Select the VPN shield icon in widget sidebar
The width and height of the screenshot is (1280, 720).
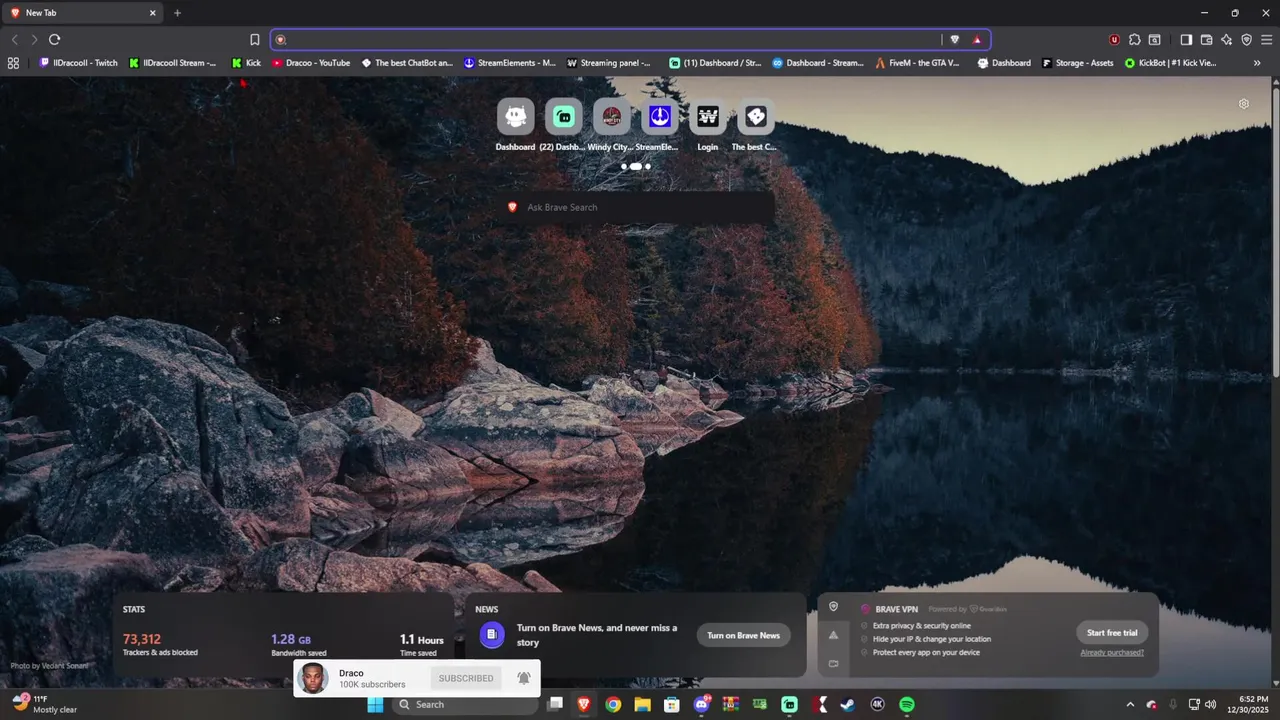click(x=833, y=607)
